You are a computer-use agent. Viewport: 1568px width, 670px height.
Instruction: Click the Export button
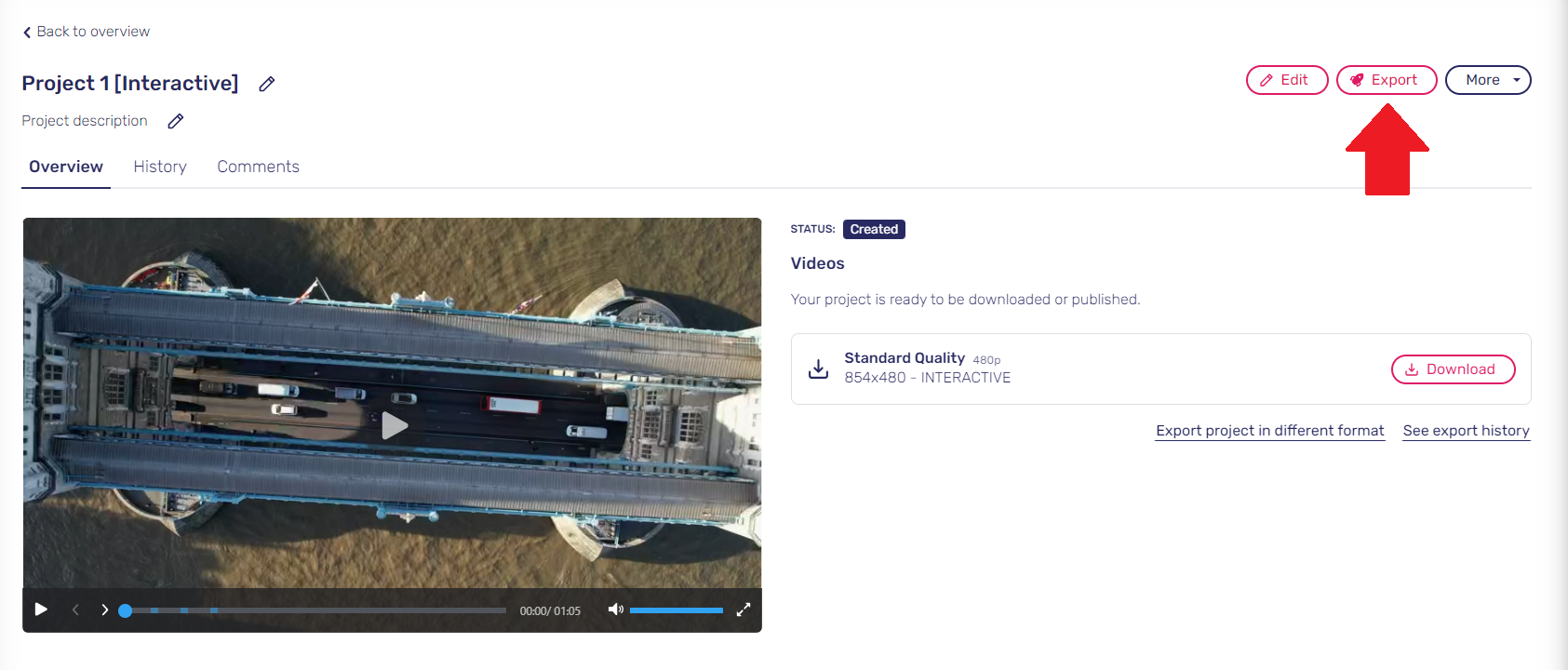click(1387, 80)
